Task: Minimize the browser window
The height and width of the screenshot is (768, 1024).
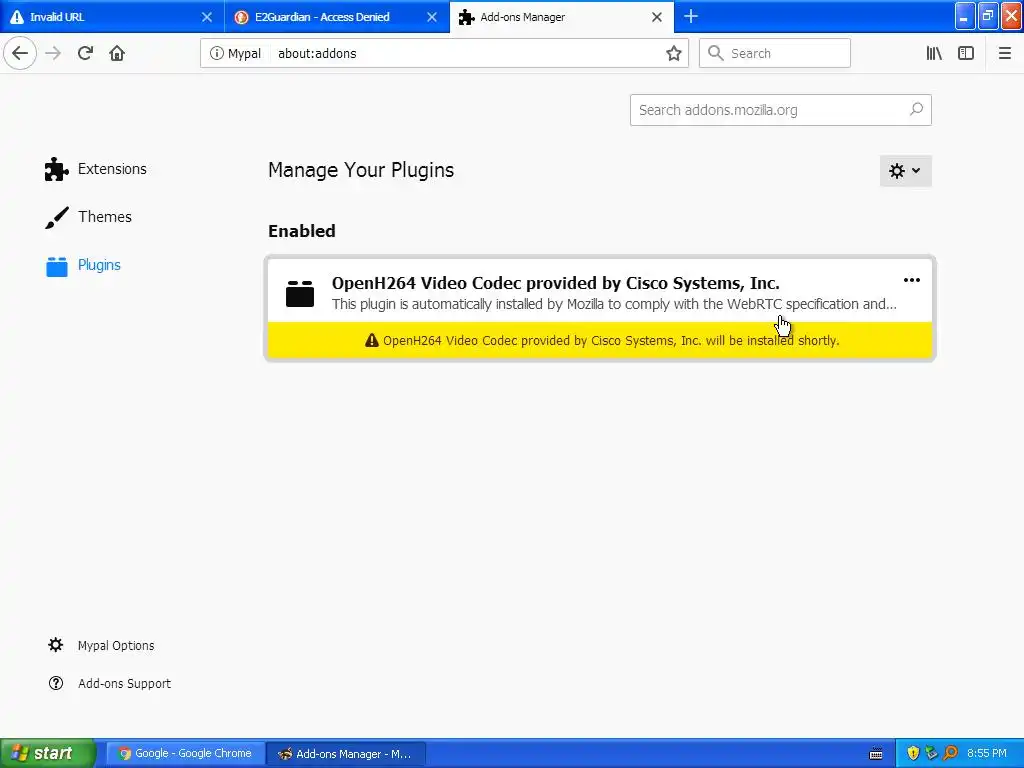Action: click(965, 16)
